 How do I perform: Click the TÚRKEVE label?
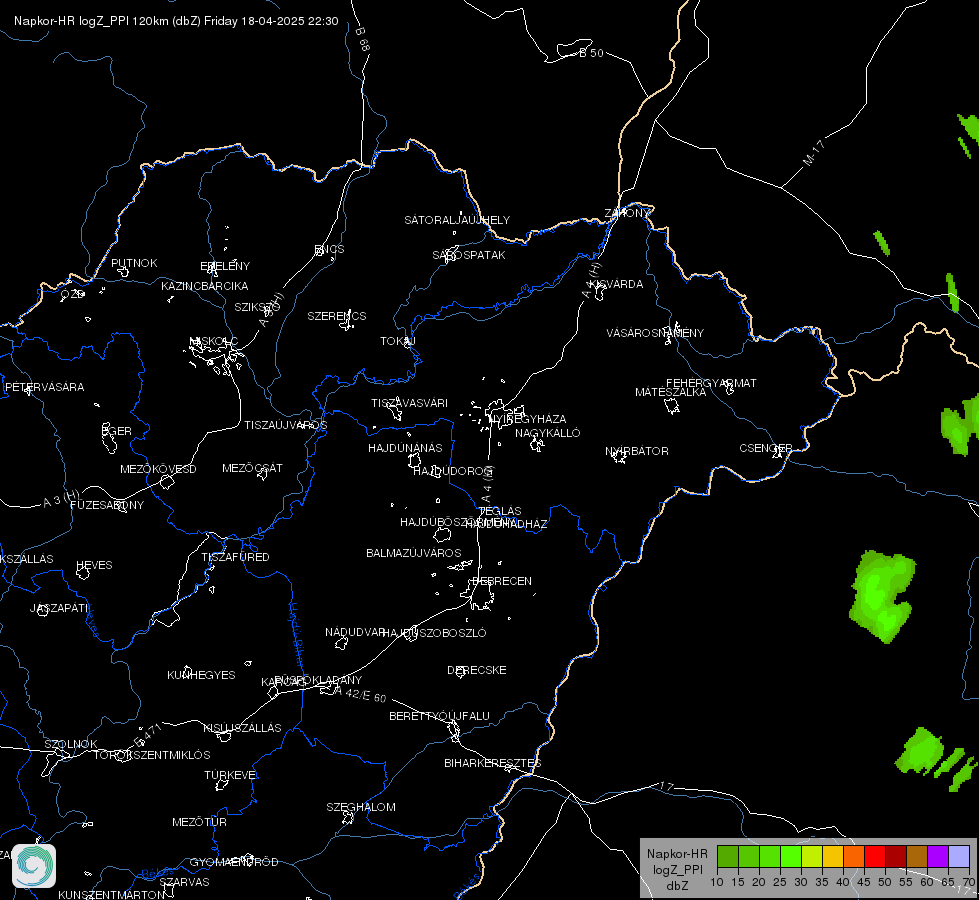230,774
